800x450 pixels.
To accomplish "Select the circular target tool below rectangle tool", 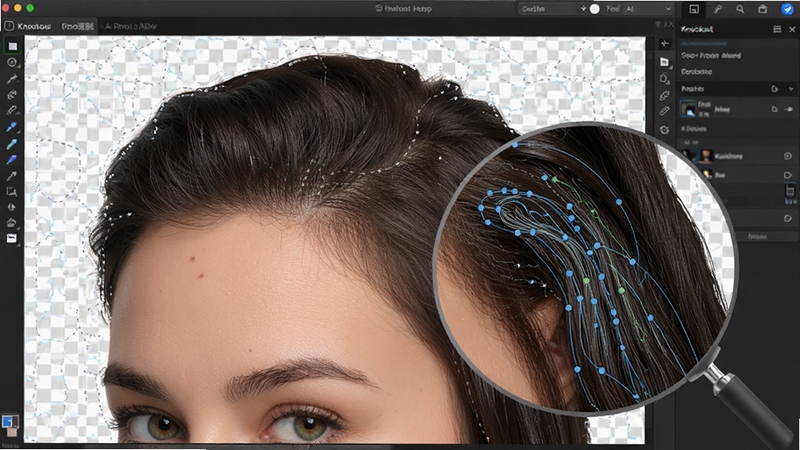I will (x=12, y=62).
